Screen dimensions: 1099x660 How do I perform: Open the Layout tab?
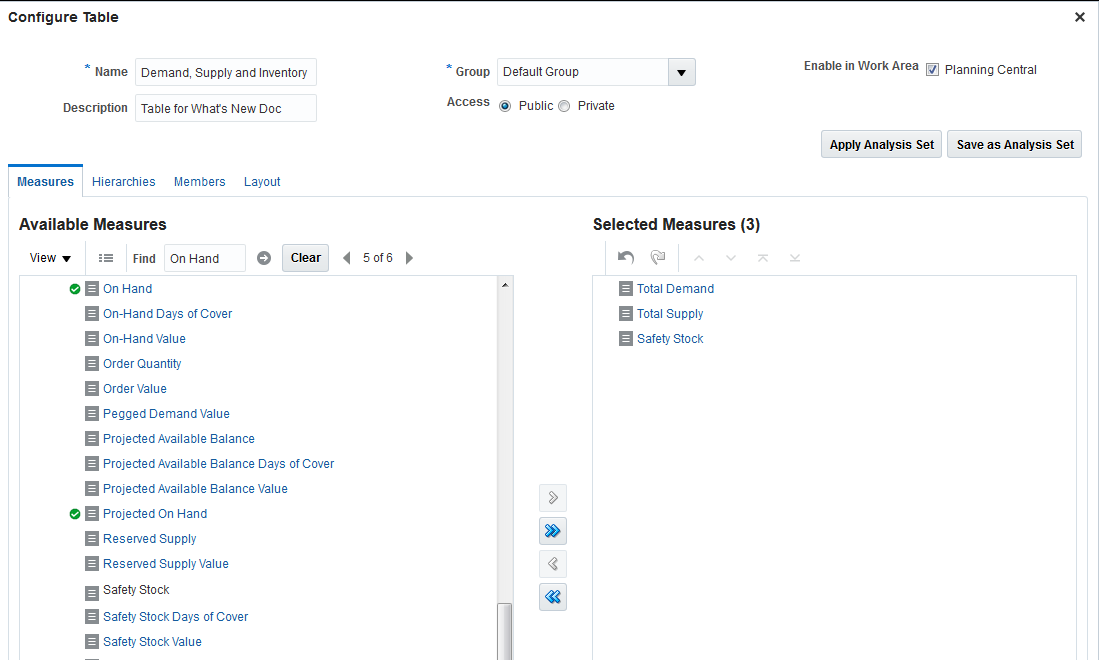(262, 182)
